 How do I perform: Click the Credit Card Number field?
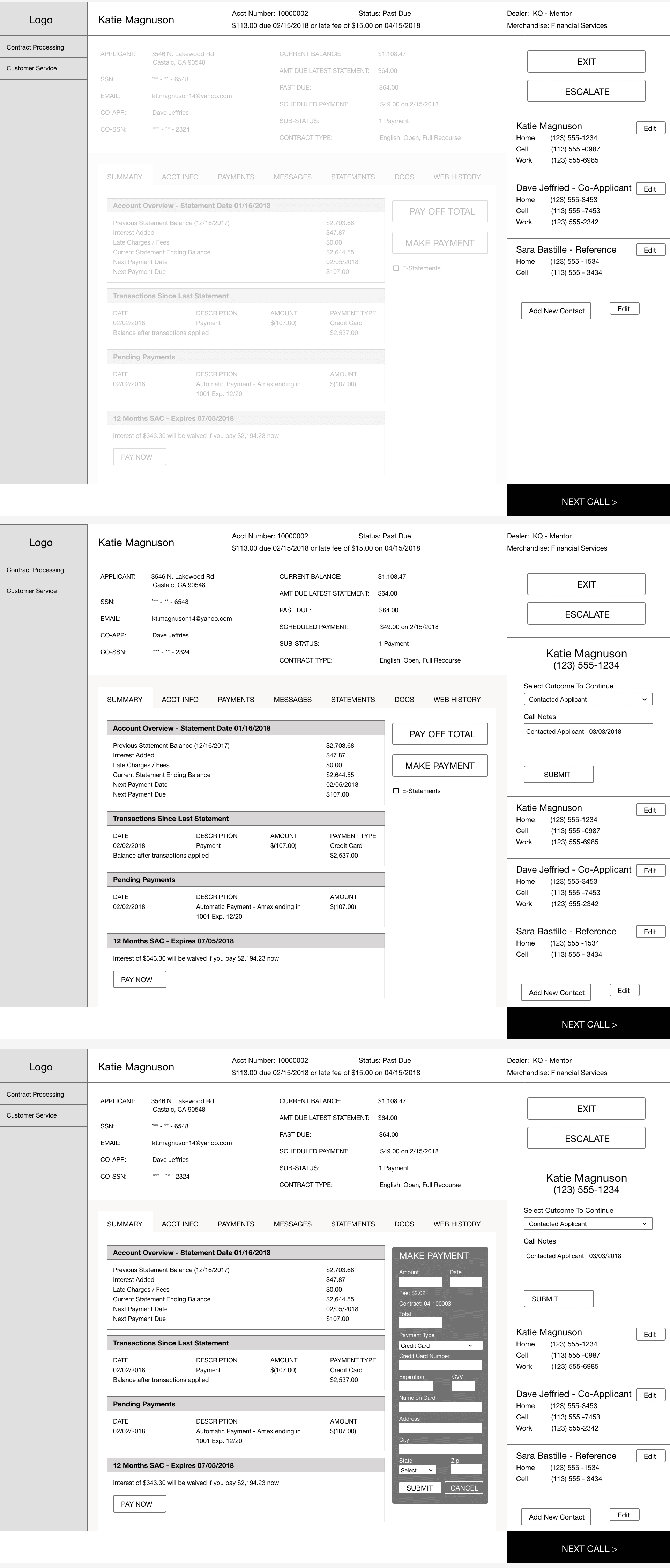440,1365
